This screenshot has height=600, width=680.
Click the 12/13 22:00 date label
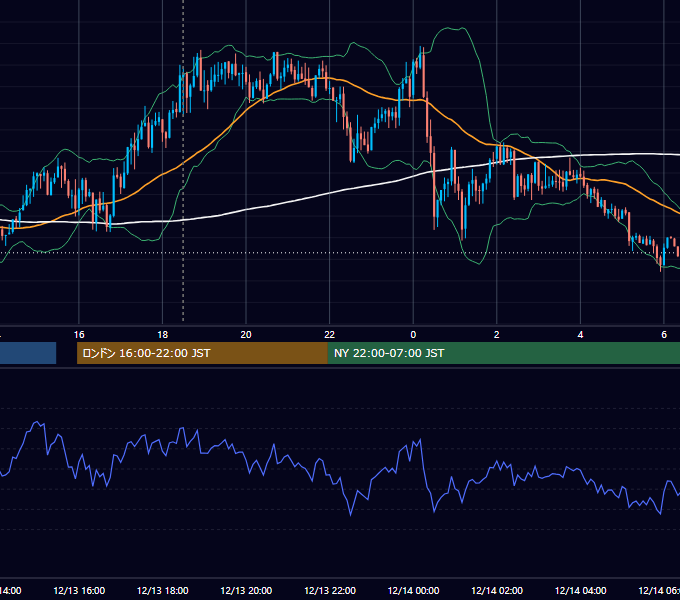(x=330, y=590)
